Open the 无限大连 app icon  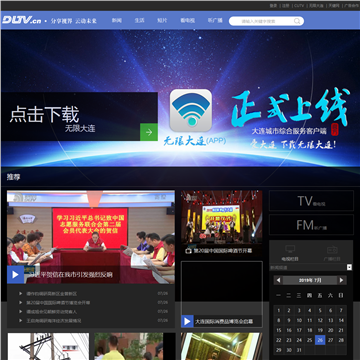click(191, 110)
